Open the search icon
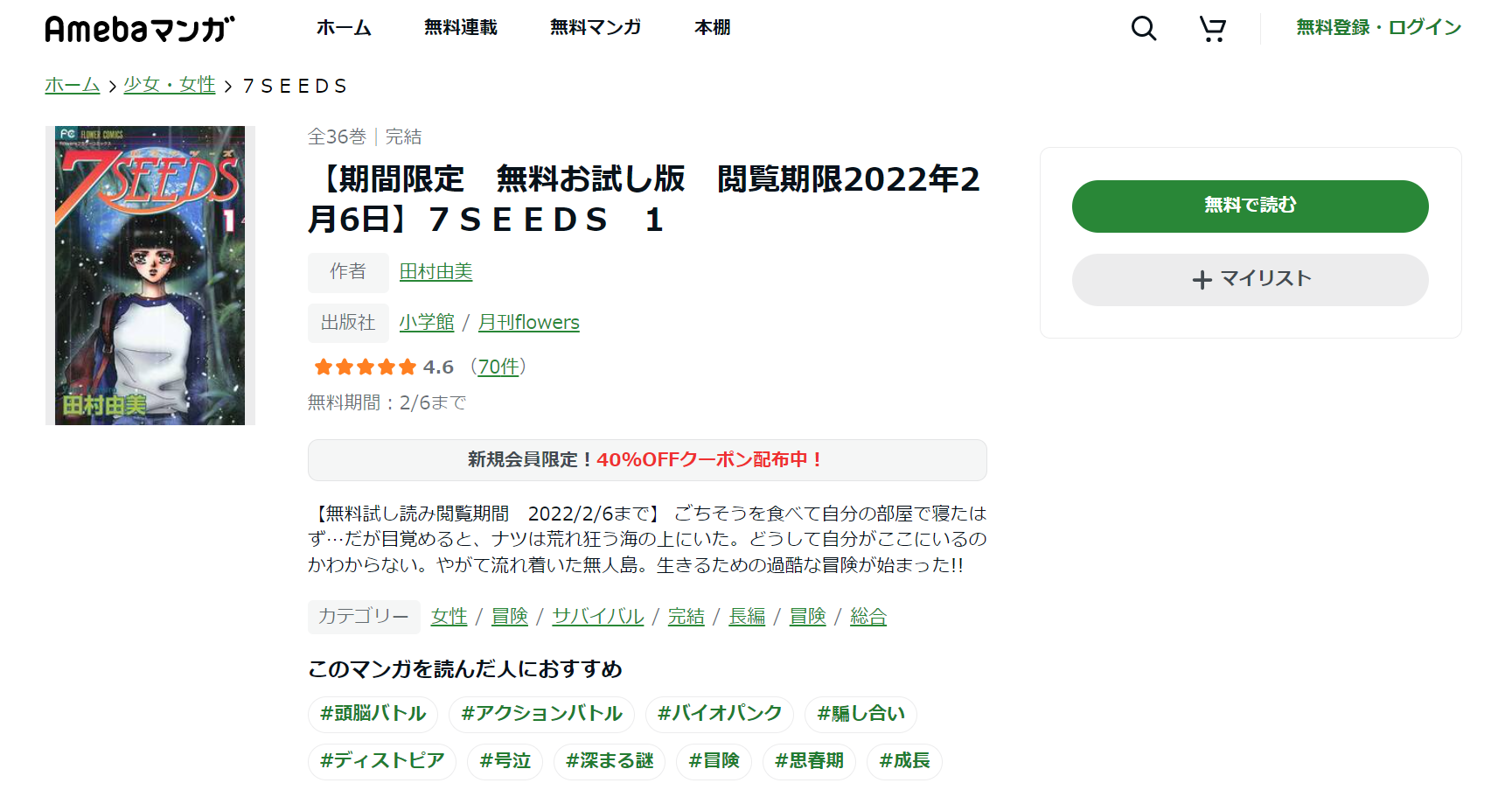 click(1142, 28)
